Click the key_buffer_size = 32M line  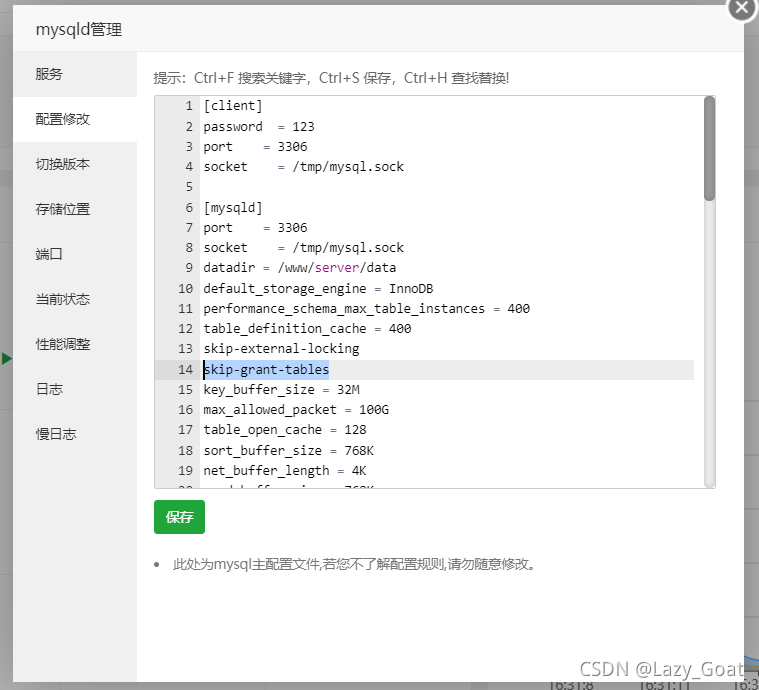pos(281,390)
